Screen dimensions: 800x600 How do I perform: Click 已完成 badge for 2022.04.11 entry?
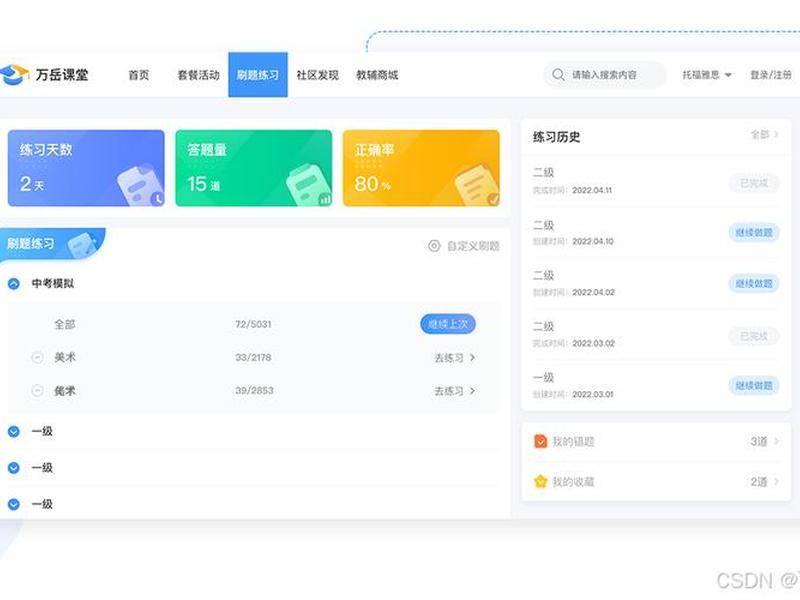tap(754, 183)
